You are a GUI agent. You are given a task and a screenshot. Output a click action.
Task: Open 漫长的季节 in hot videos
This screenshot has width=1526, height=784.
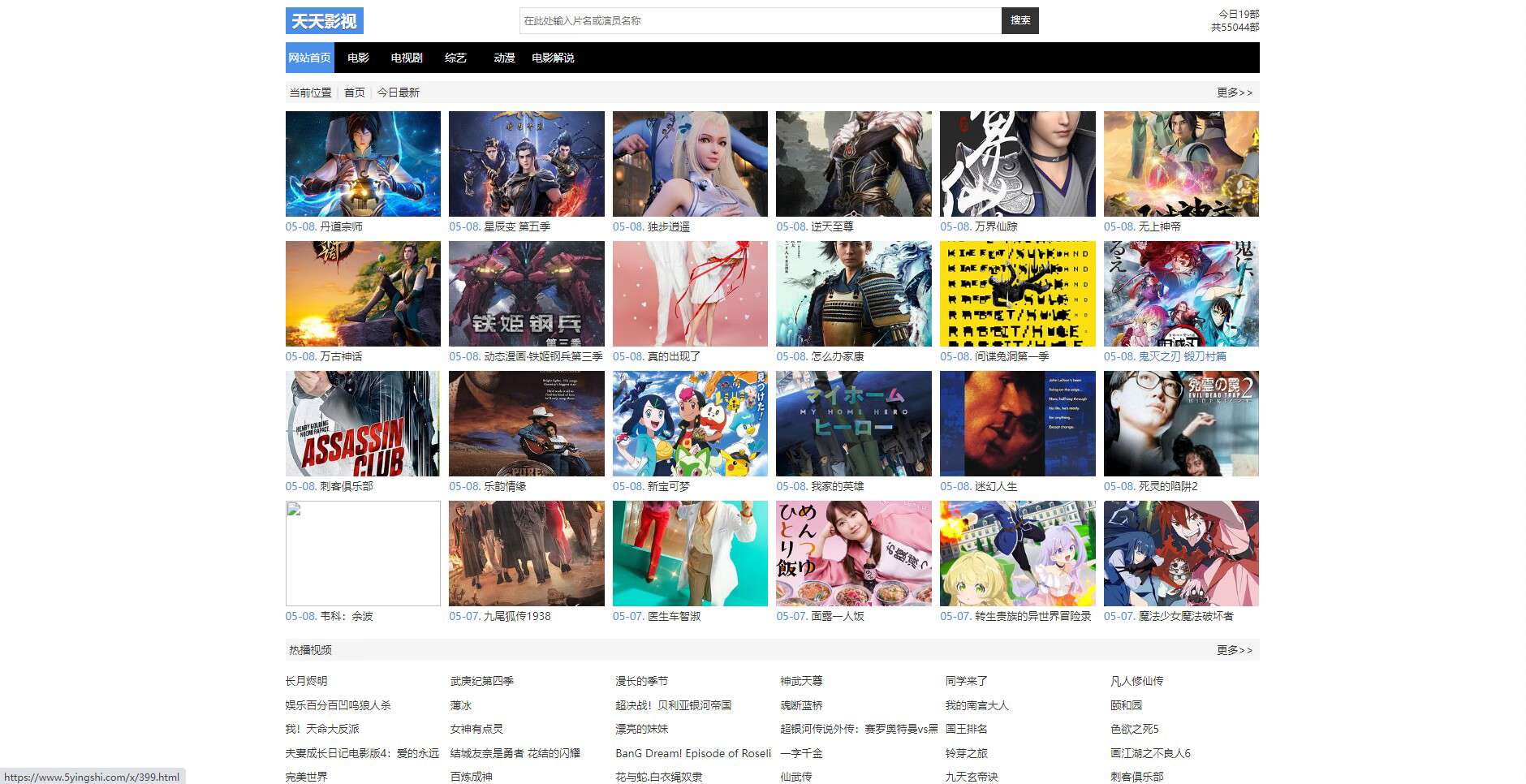(642, 681)
